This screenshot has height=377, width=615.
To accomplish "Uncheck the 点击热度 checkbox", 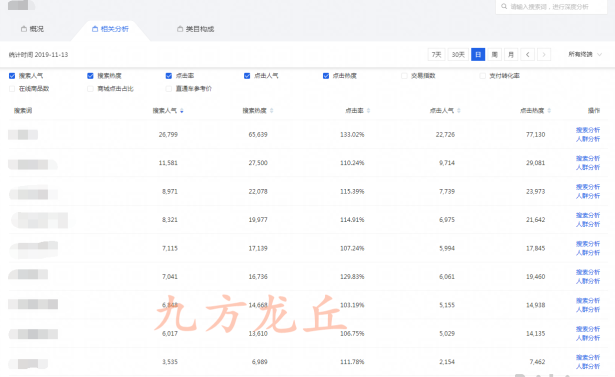I will pyautogui.click(x=326, y=76).
